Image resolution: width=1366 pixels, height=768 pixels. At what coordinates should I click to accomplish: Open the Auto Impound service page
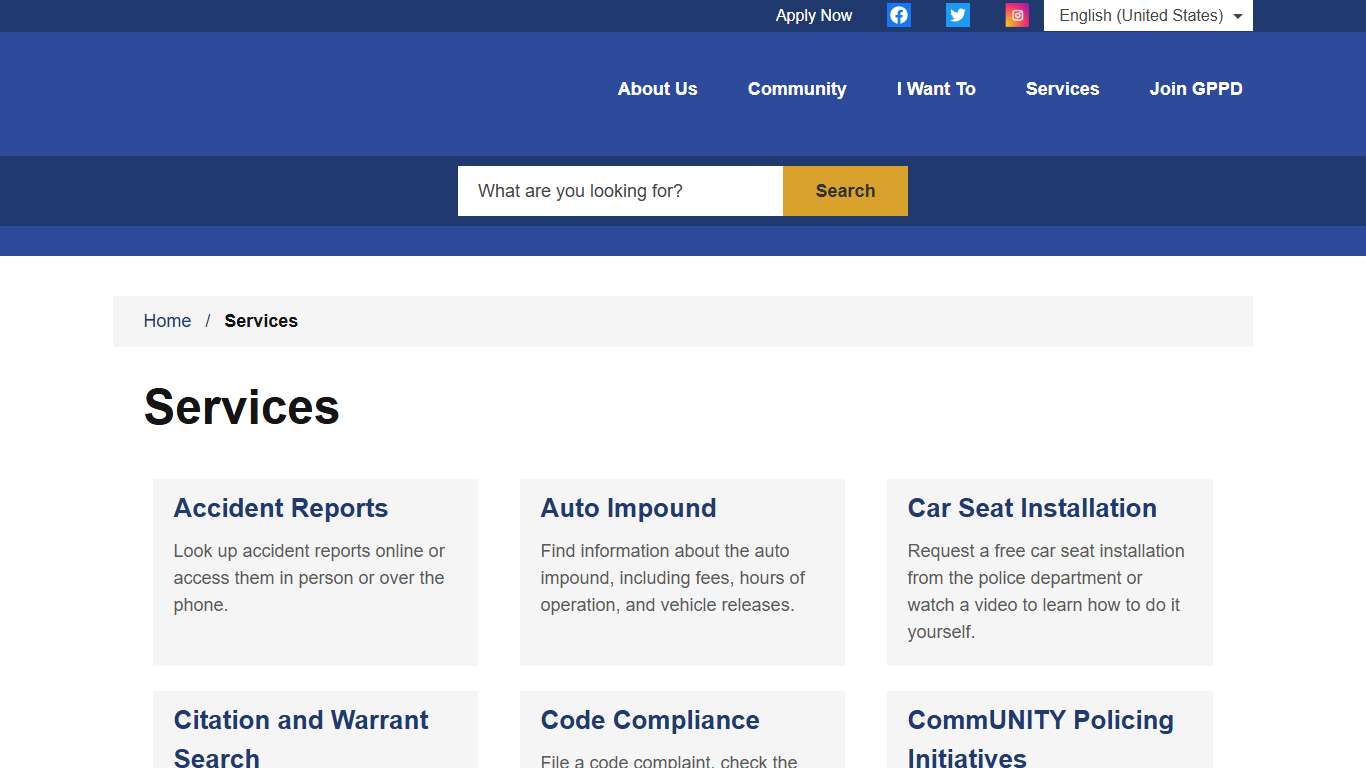pos(628,508)
